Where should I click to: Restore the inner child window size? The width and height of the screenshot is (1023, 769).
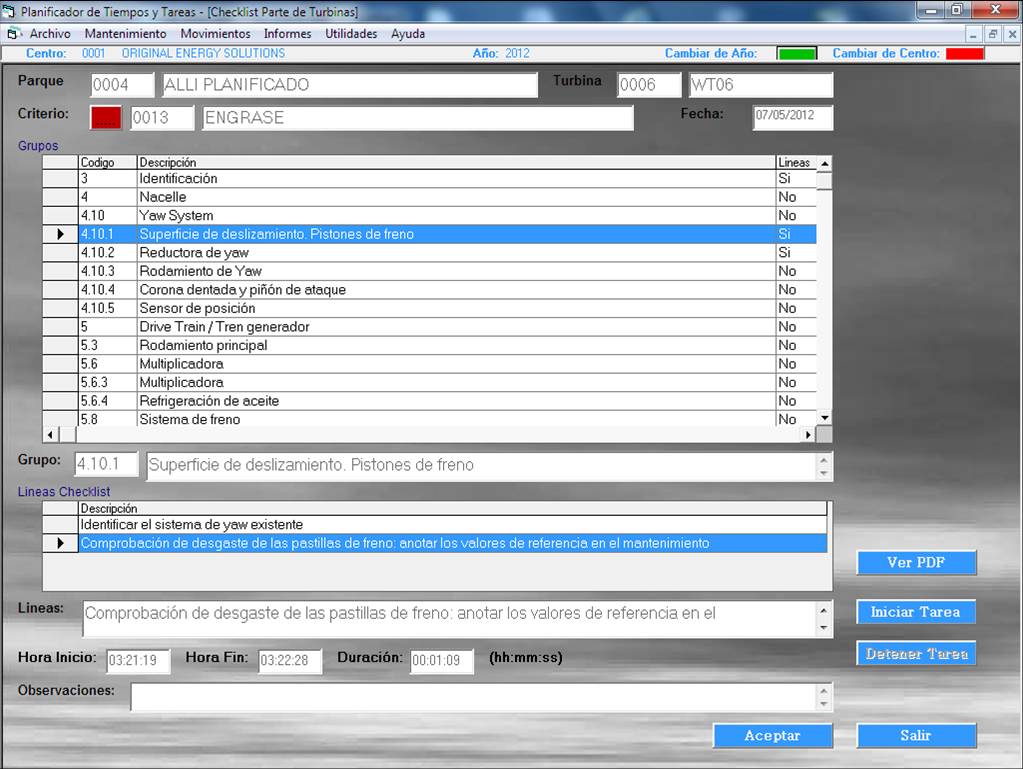click(993, 34)
